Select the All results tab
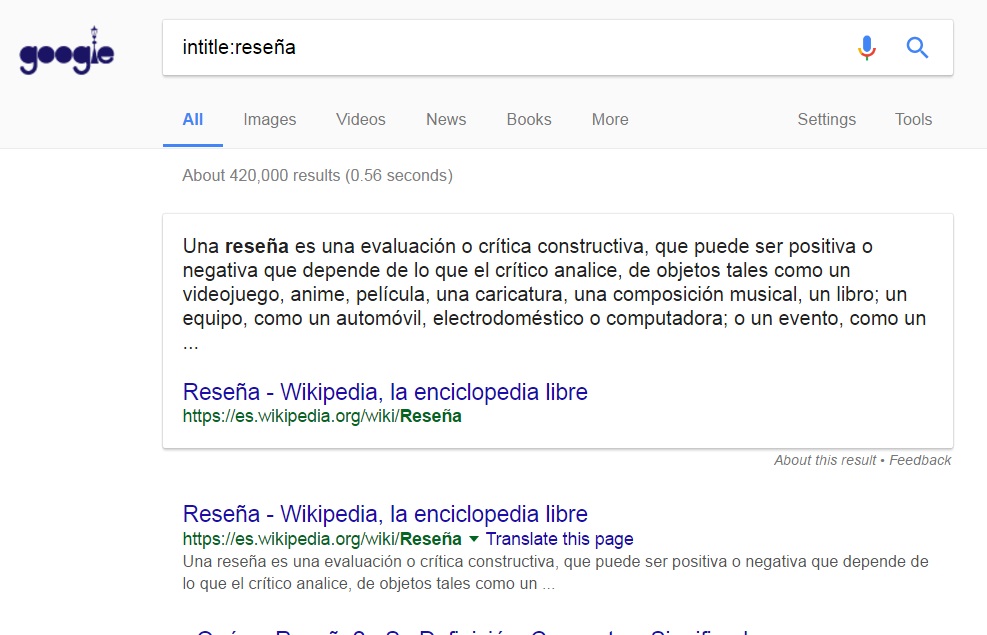The width and height of the screenshot is (987, 635). [193, 120]
